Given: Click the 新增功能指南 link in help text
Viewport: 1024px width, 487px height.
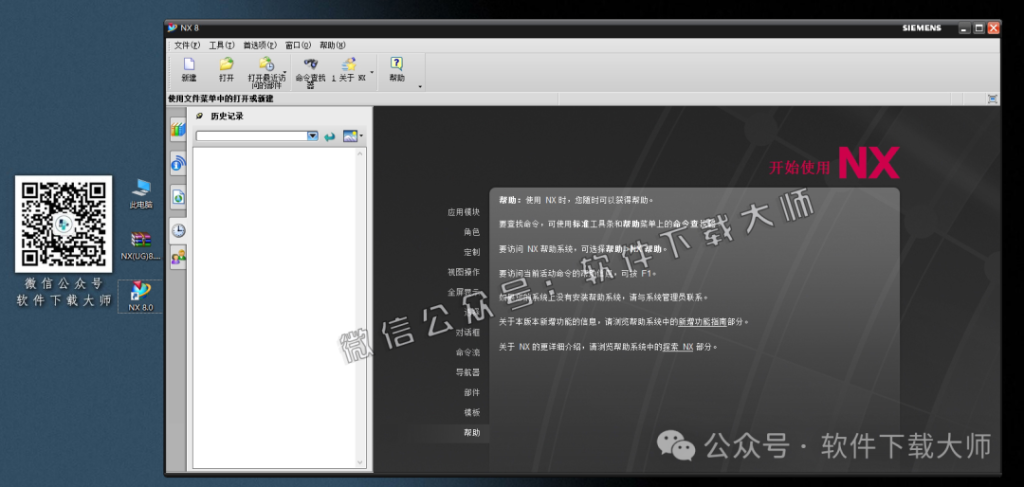Looking at the screenshot, I should coord(703,322).
